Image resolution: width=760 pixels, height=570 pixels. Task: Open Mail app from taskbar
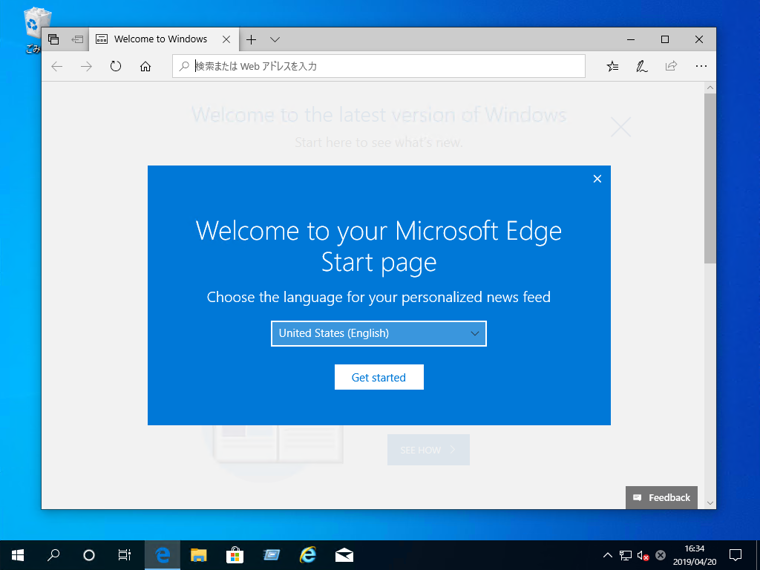click(344, 555)
